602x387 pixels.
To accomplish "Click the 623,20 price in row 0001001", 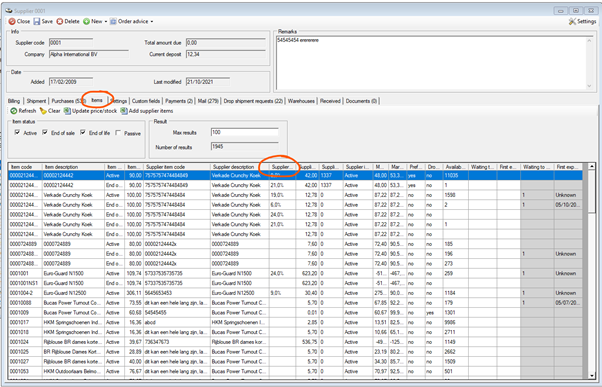I will pyautogui.click(x=309, y=273).
